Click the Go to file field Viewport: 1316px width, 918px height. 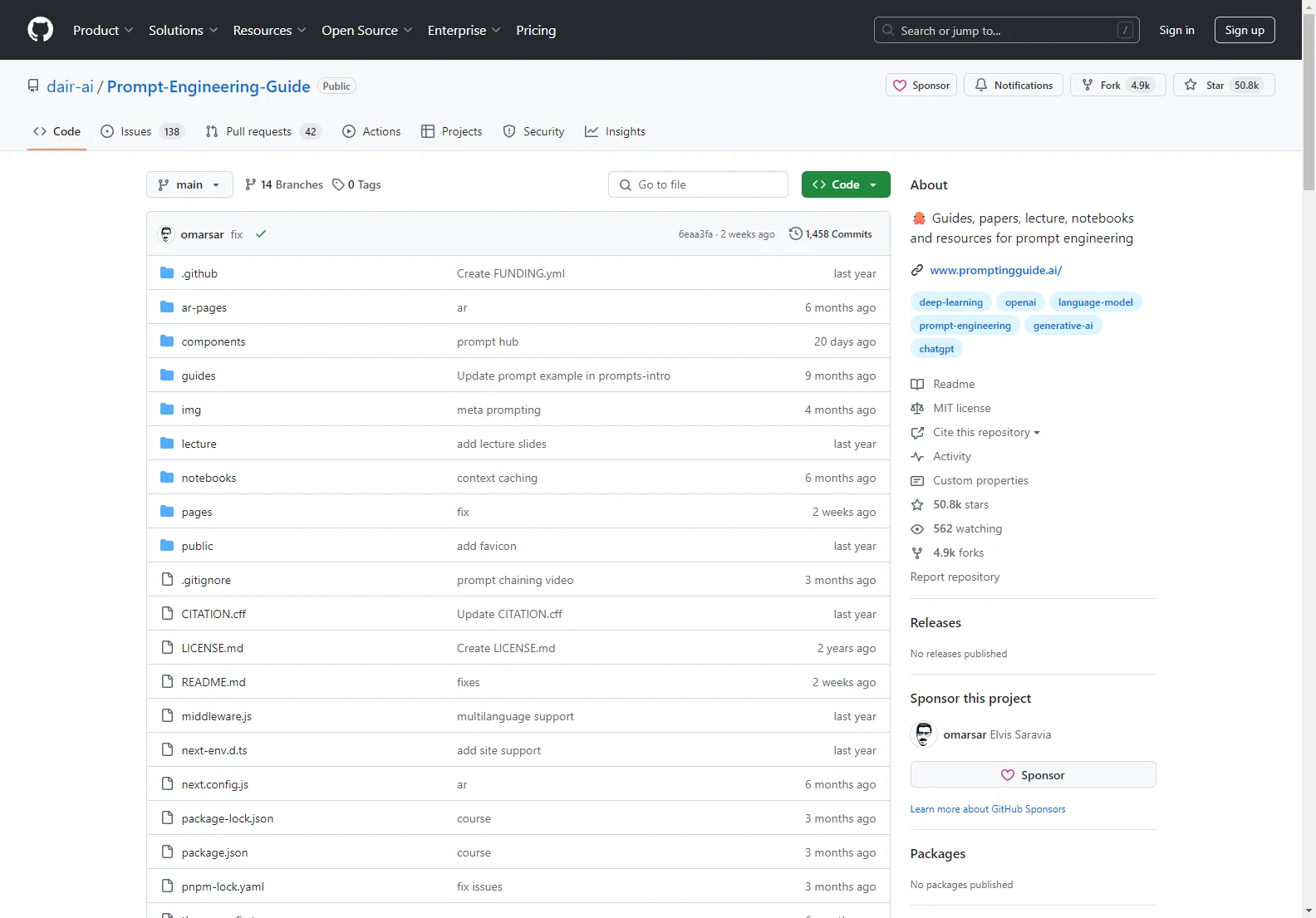tap(698, 184)
